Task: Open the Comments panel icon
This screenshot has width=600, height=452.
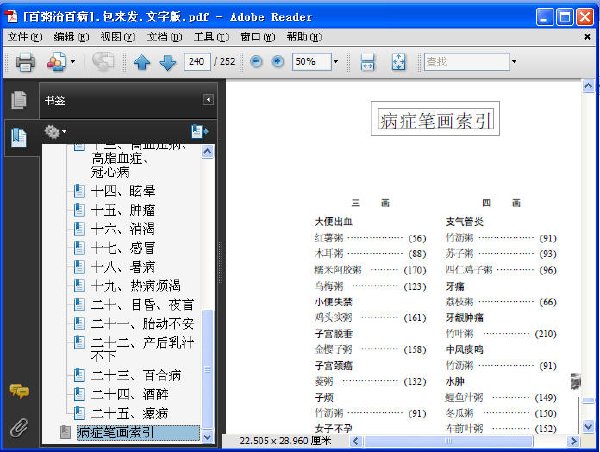Action: (19, 391)
